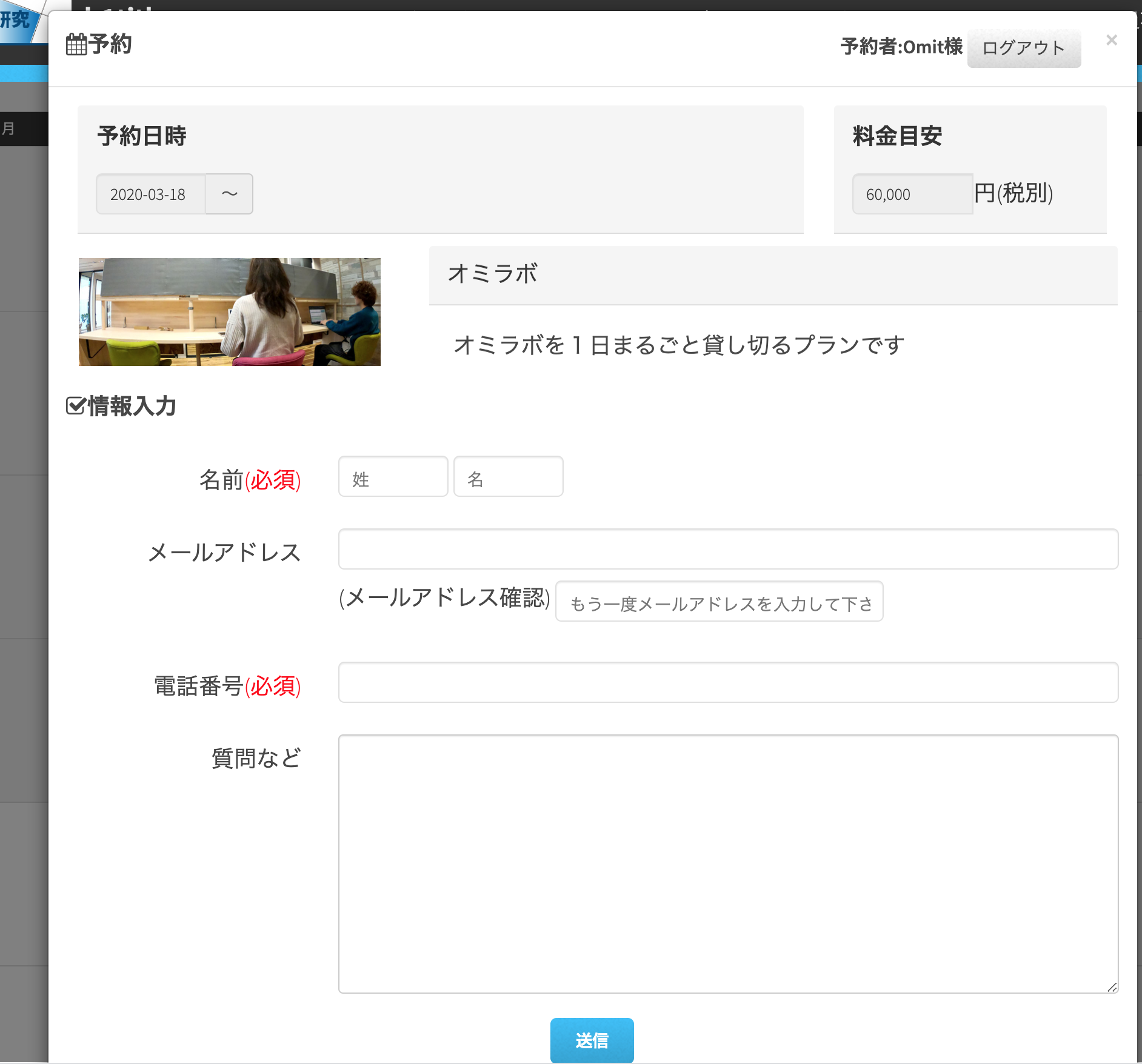This screenshot has width=1142, height=1064.
Task: Click the calendar icon beside 予約 heading
Action: (76, 45)
